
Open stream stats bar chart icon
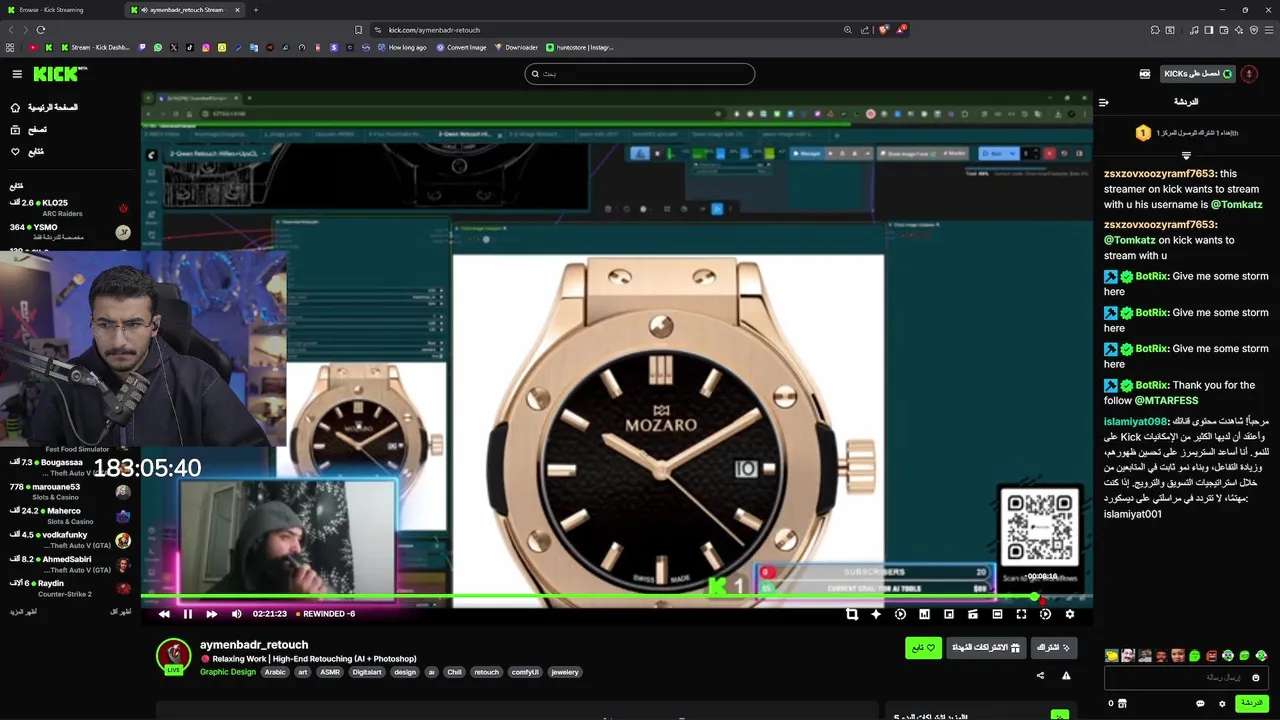pos(924,614)
